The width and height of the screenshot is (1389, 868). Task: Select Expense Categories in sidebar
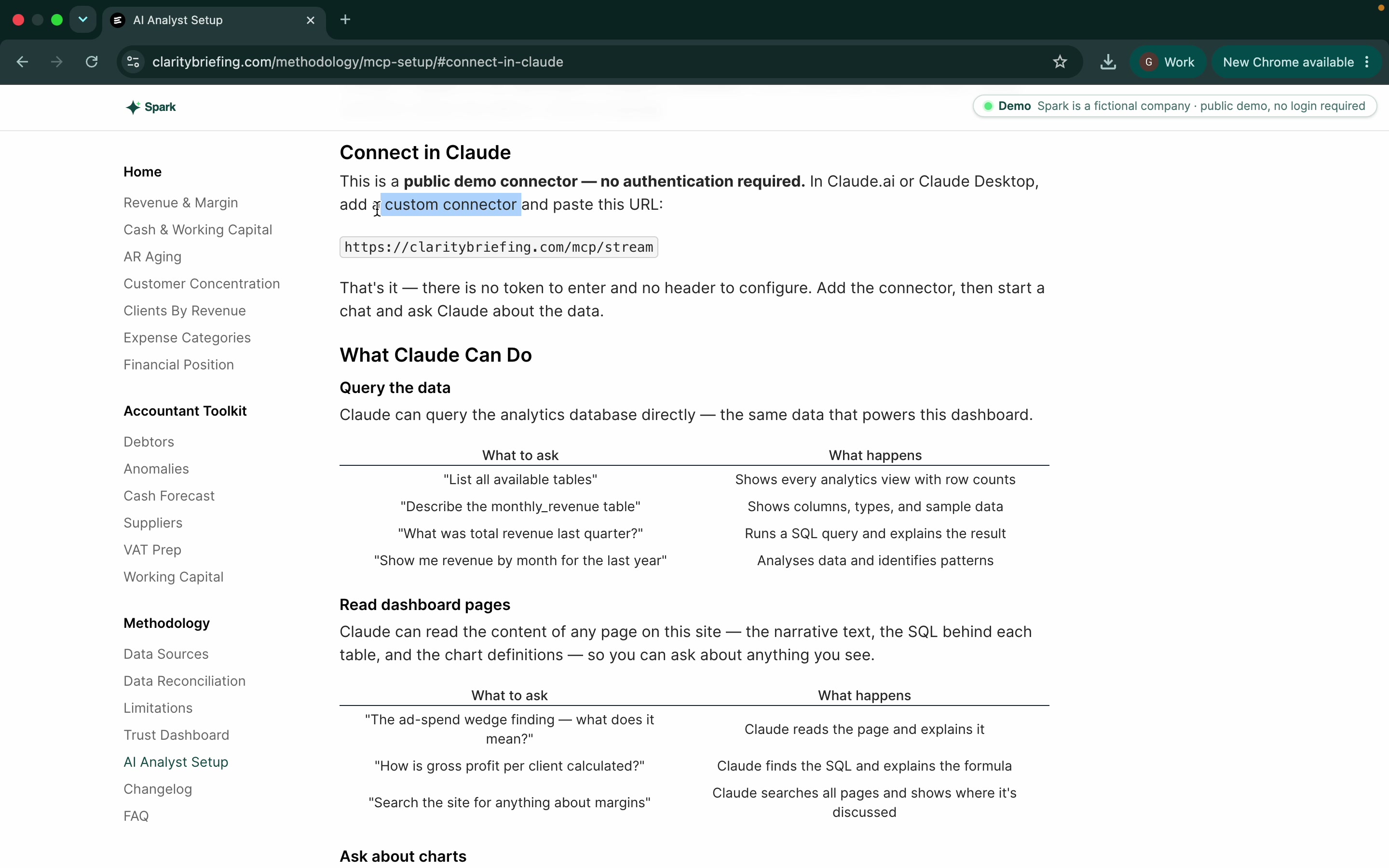pos(187,338)
